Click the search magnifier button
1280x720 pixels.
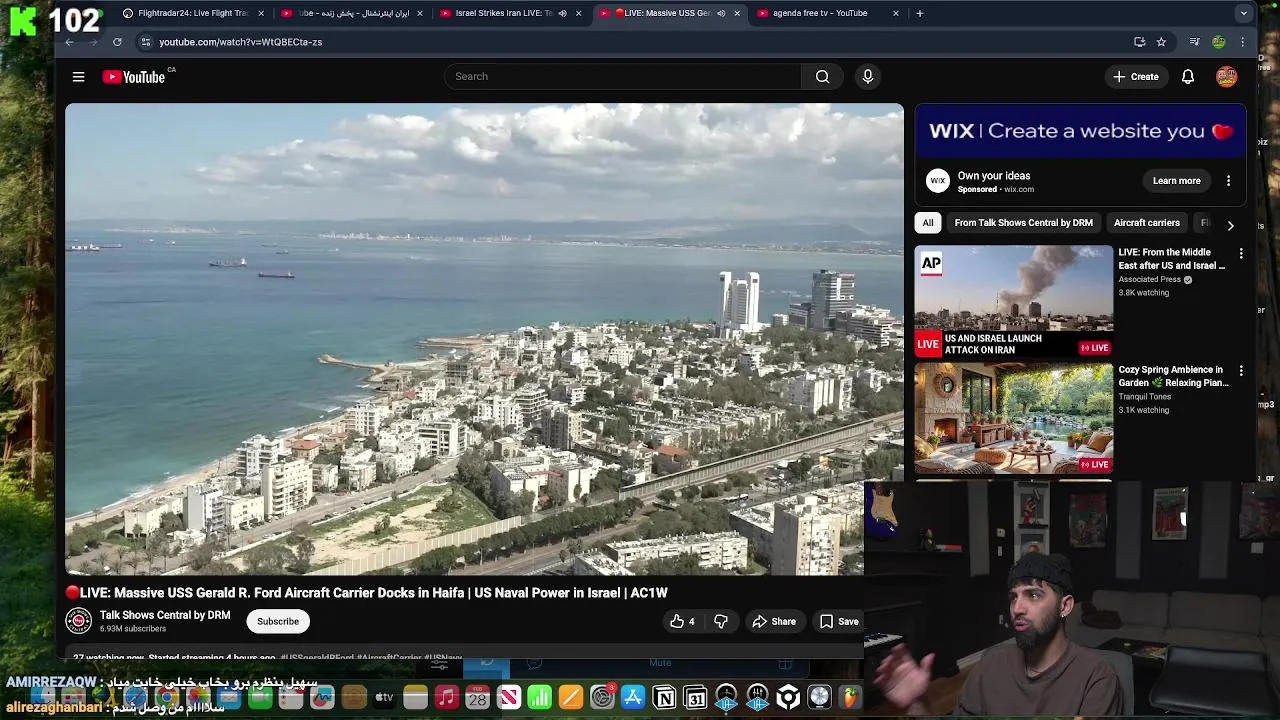coord(822,77)
